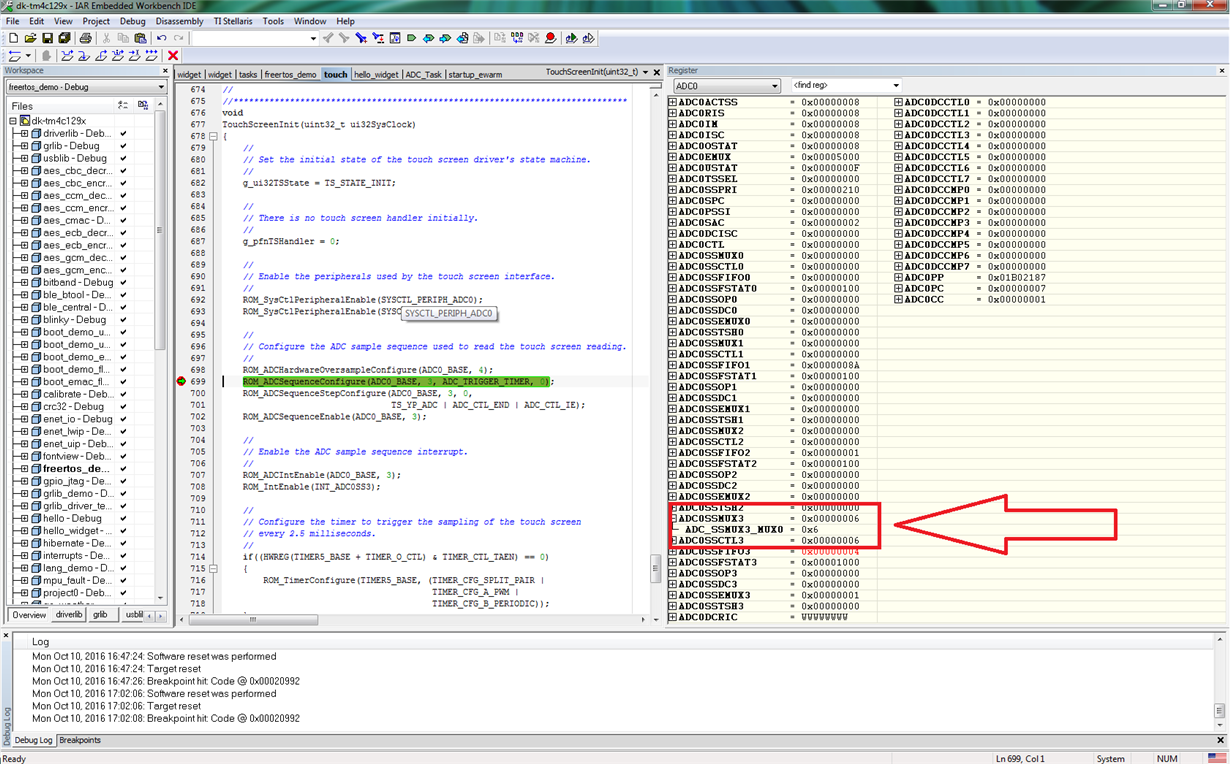Click the Toggle Breakpoint red dot icon

coord(550,38)
